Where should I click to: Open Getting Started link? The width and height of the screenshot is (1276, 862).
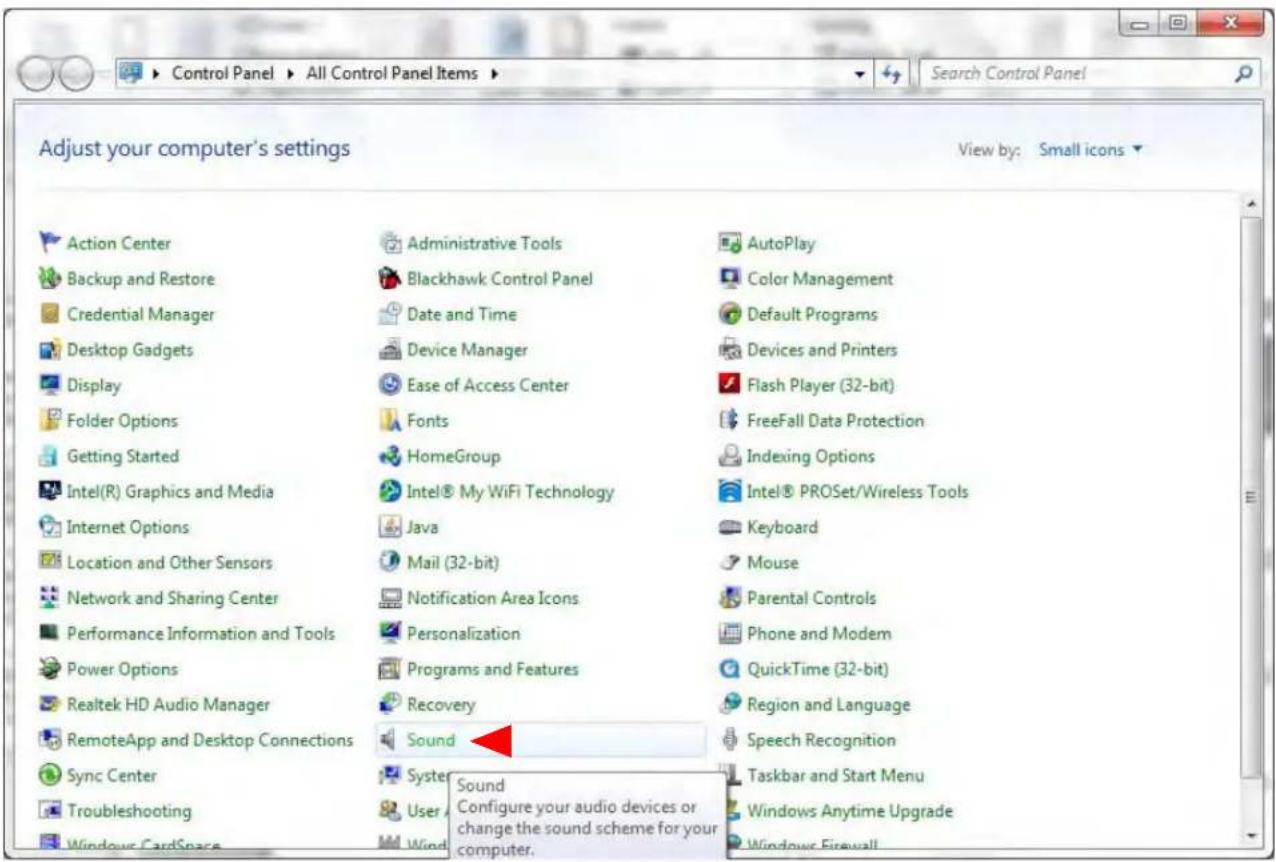[x=123, y=456]
